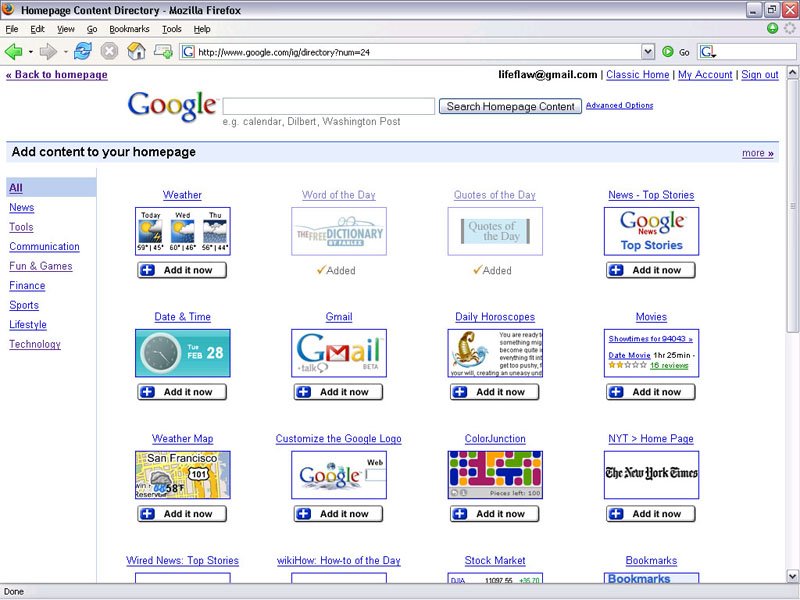Open the View menu
The image size is (800, 600).
65,29
